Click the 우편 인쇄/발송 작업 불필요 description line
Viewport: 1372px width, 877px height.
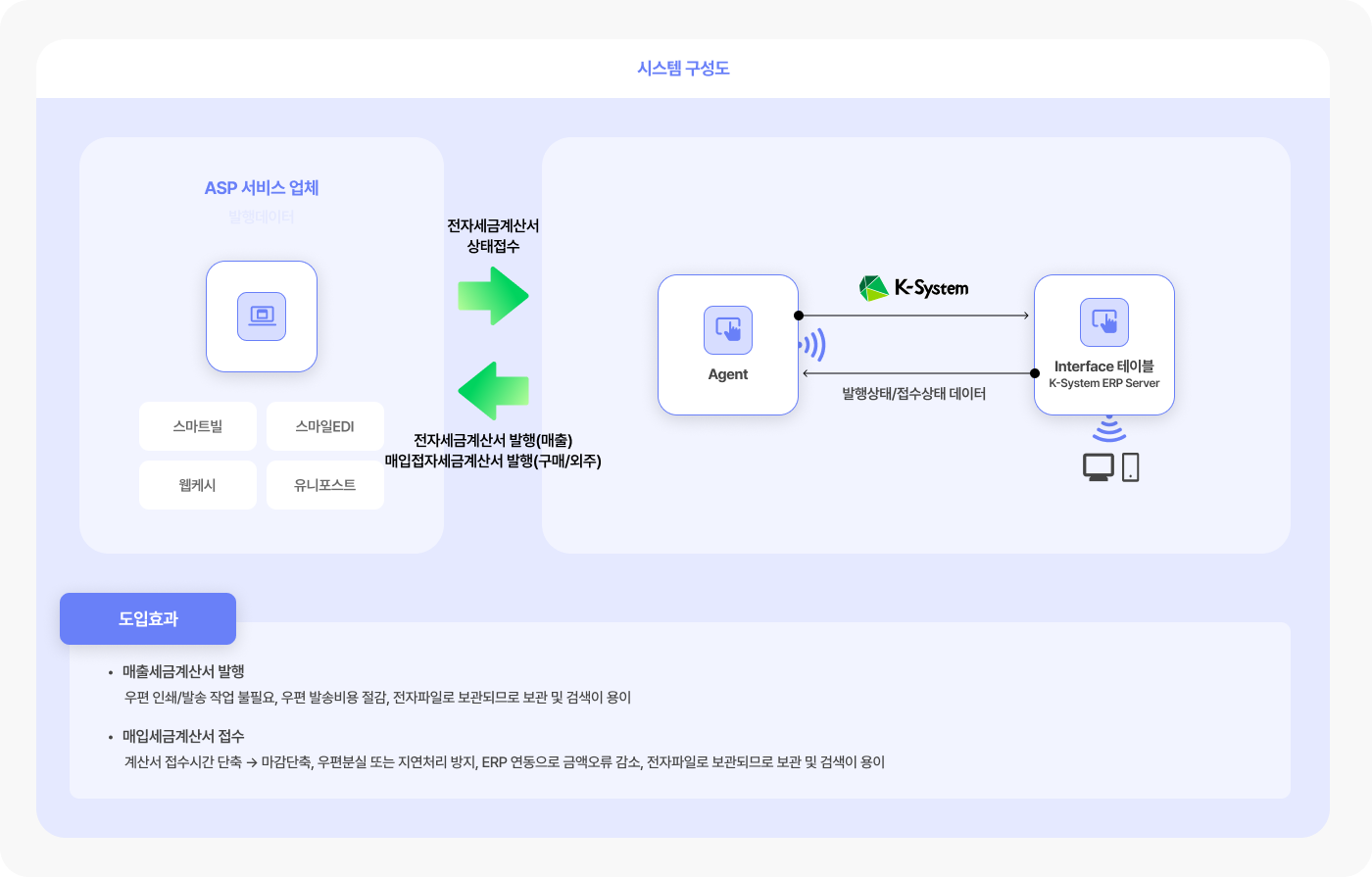click(377, 698)
